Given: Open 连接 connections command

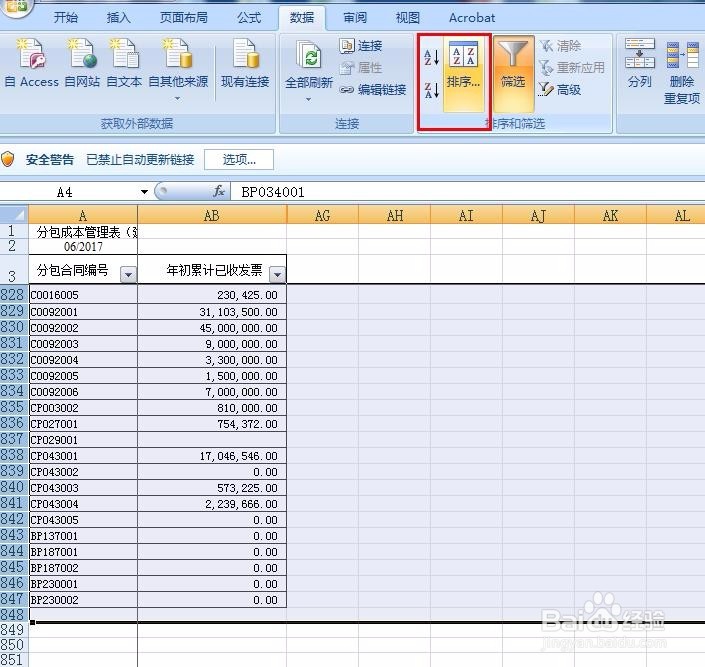Looking at the screenshot, I should point(361,45).
